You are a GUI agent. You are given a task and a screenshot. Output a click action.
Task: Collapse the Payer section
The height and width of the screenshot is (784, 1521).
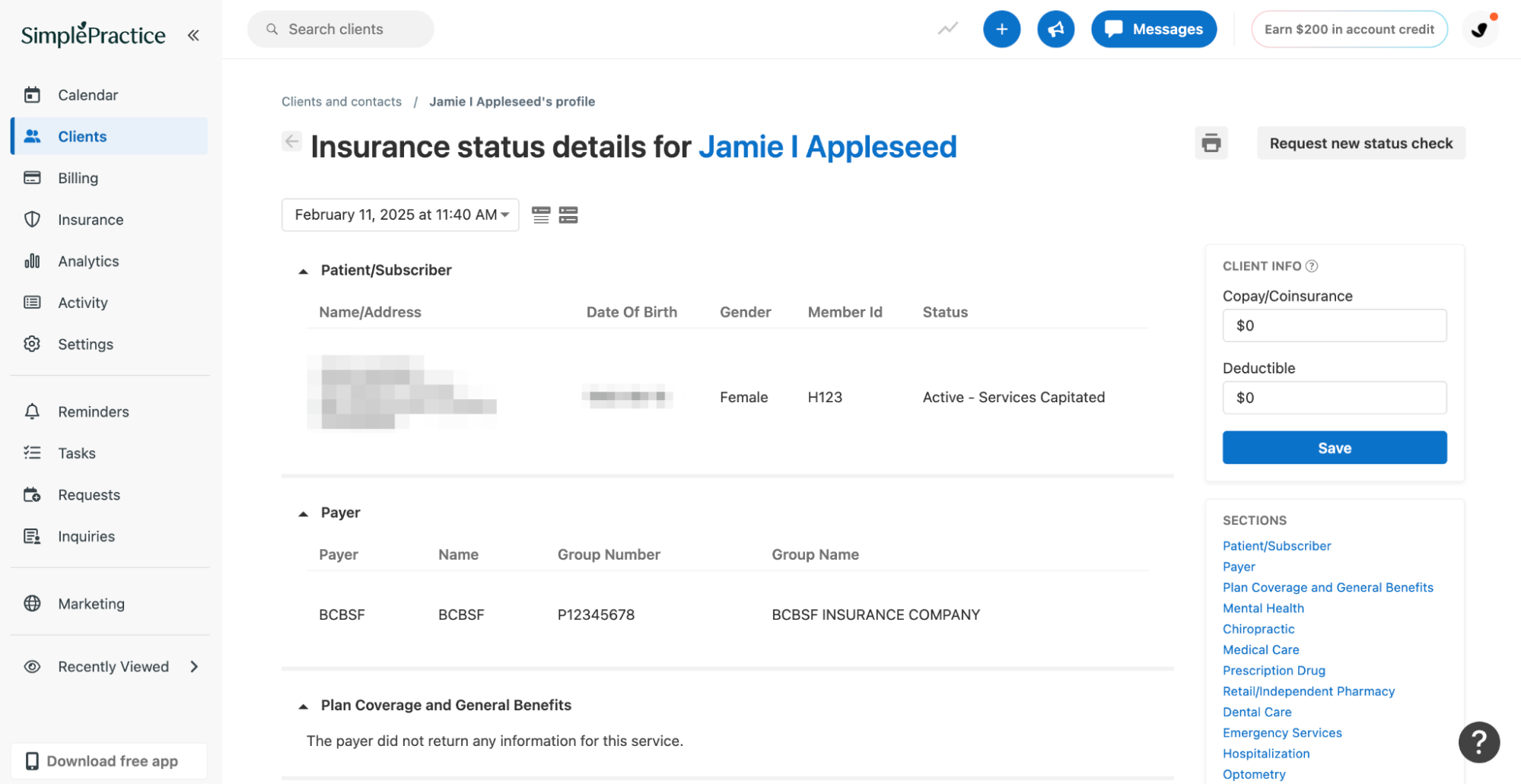coord(303,513)
